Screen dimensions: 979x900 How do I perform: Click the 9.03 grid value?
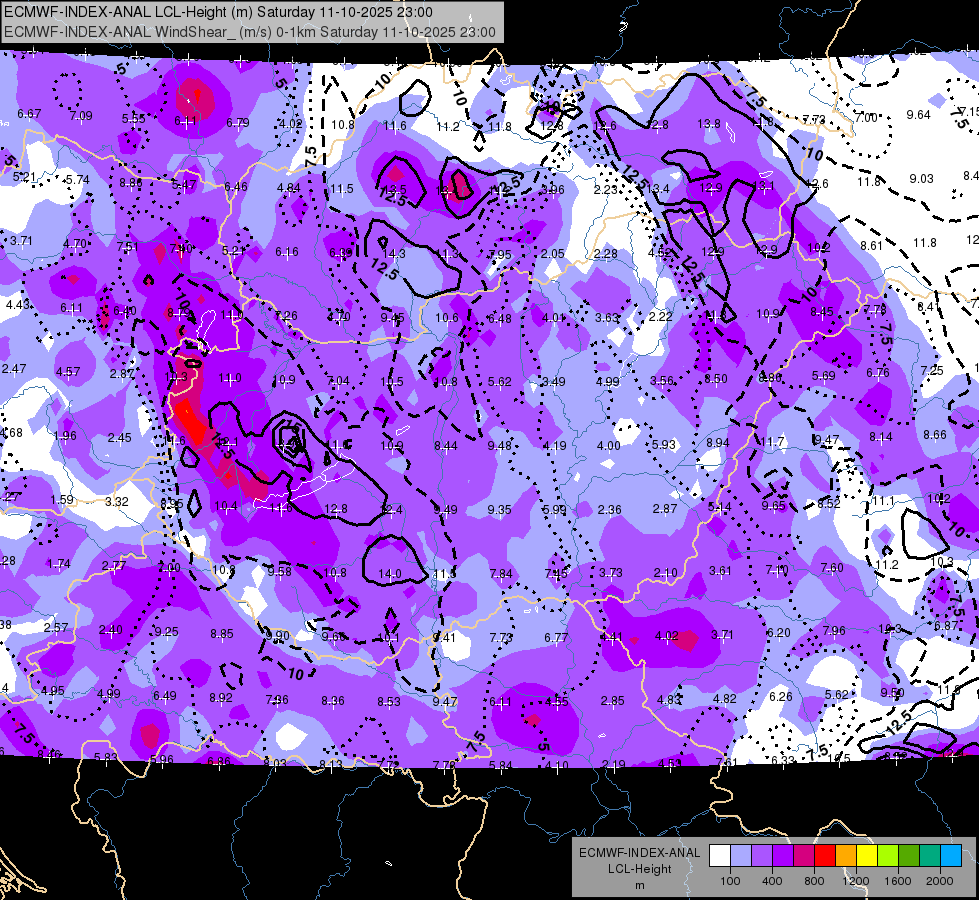pyautogui.click(x=922, y=179)
